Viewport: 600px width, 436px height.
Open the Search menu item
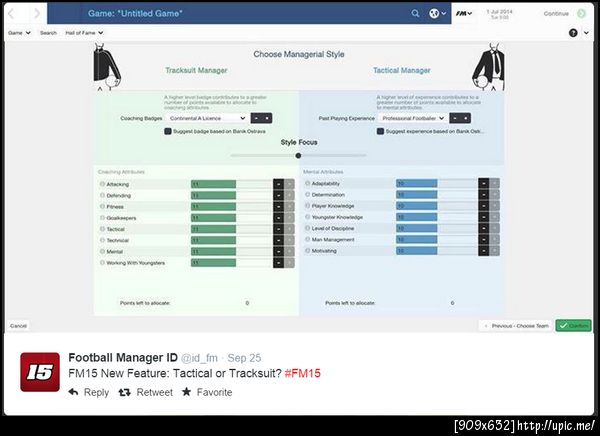(x=48, y=33)
